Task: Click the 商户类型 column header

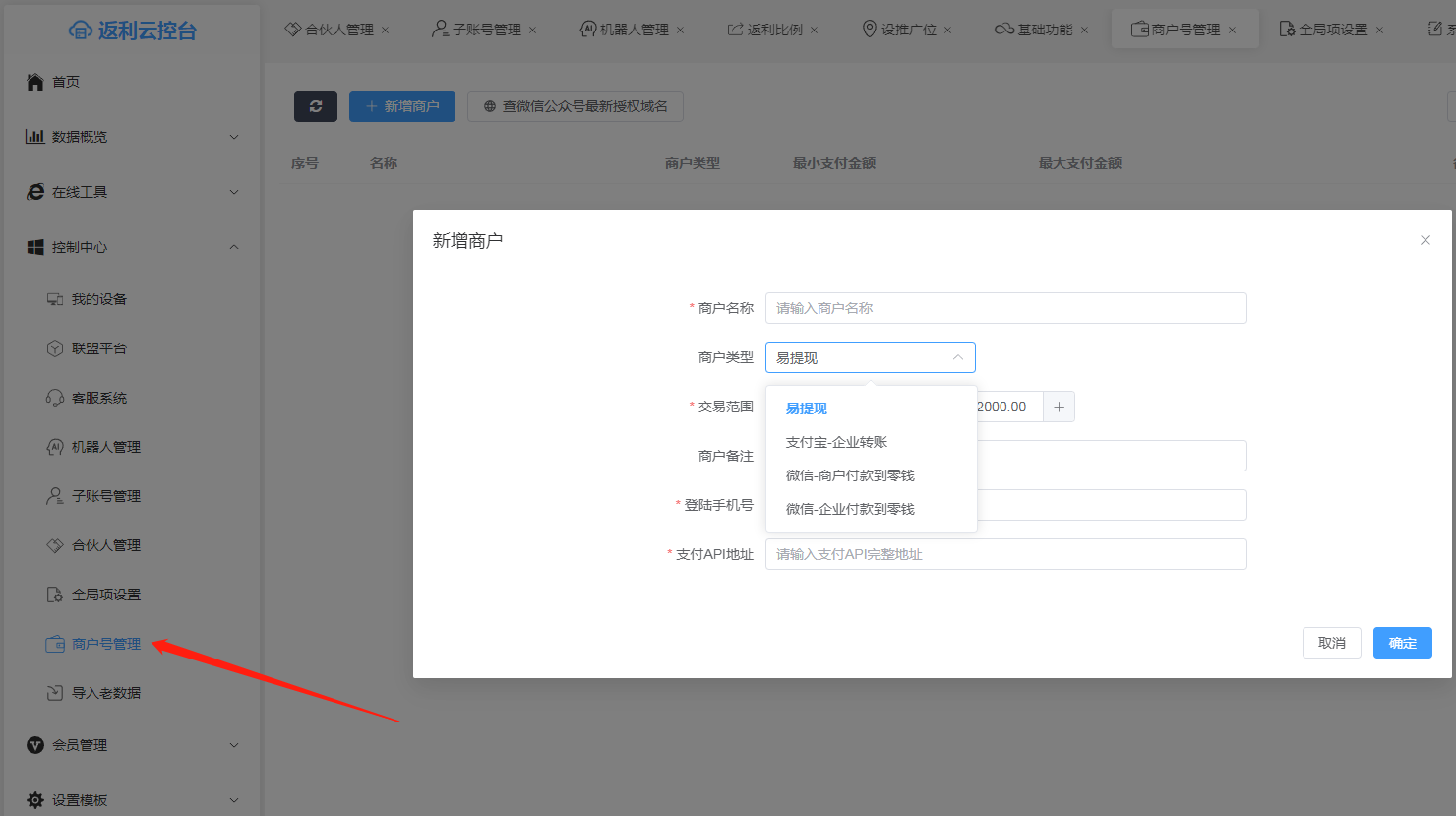Action: click(x=693, y=163)
